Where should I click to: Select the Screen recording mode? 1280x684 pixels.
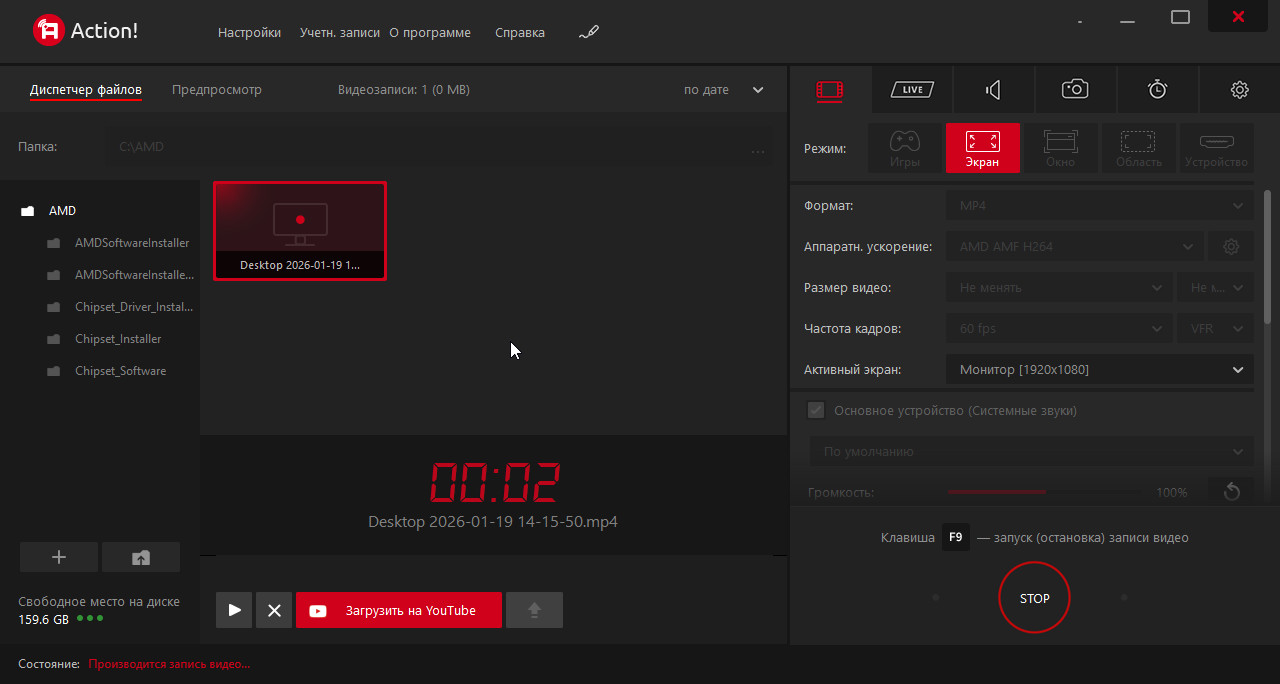pos(982,148)
